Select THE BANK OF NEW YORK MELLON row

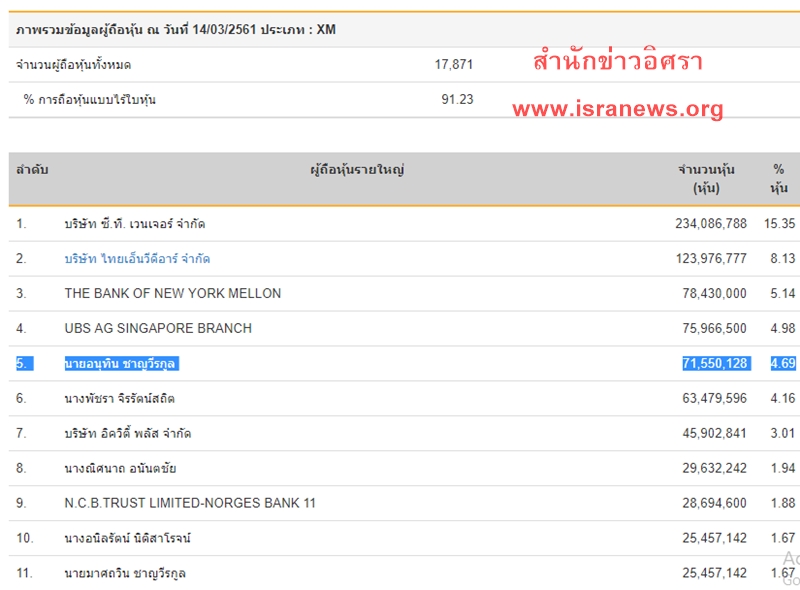173,294
